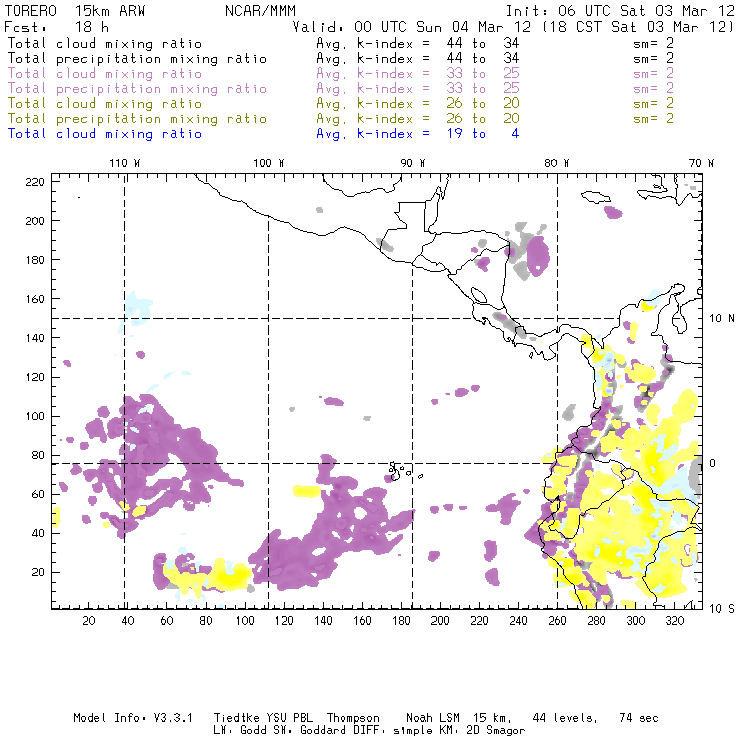Click the "74 sec" timestep text
Image resolution: width=740 pixels, height=740 pixels.
click(639, 718)
